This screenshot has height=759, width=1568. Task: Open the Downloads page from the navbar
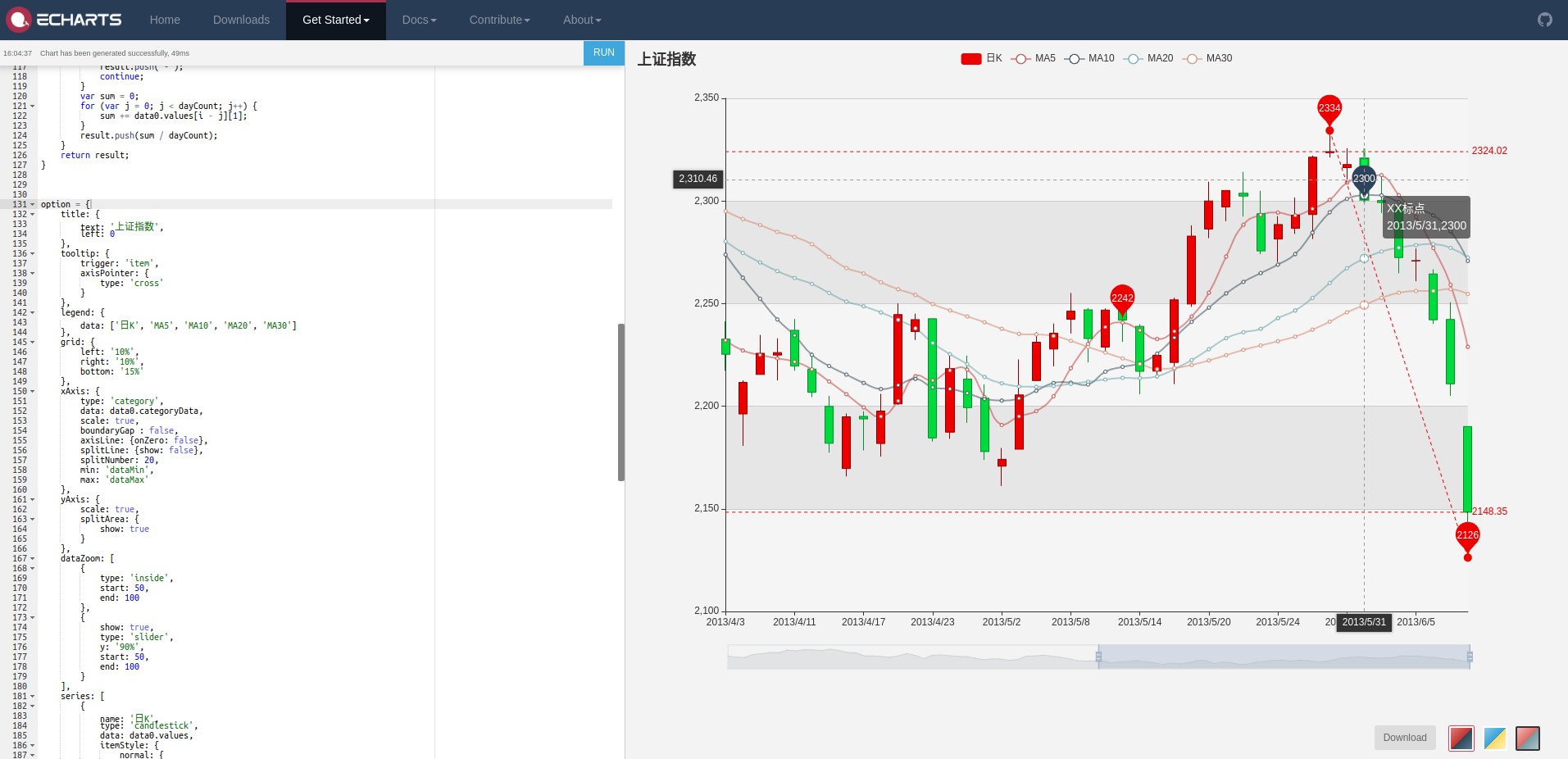241,20
